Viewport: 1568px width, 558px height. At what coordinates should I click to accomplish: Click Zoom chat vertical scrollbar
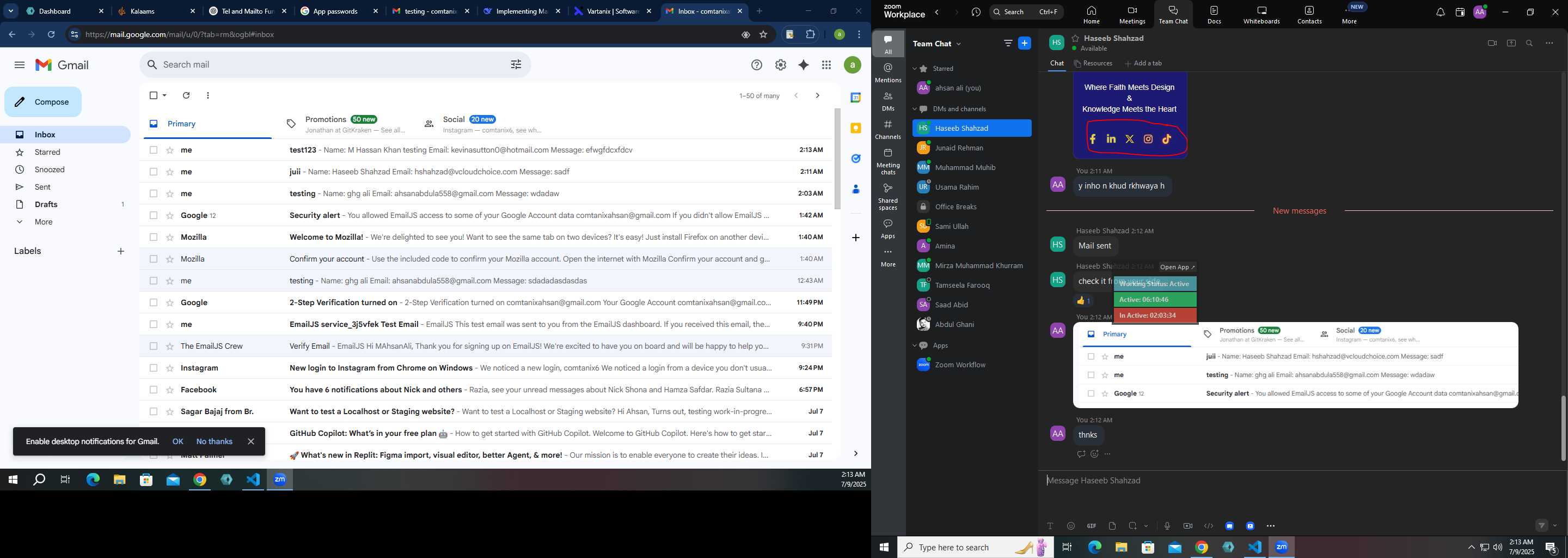click(1563, 428)
